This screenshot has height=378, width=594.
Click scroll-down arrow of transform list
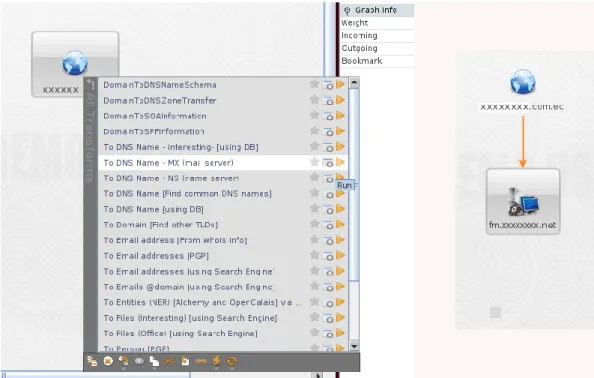point(354,346)
